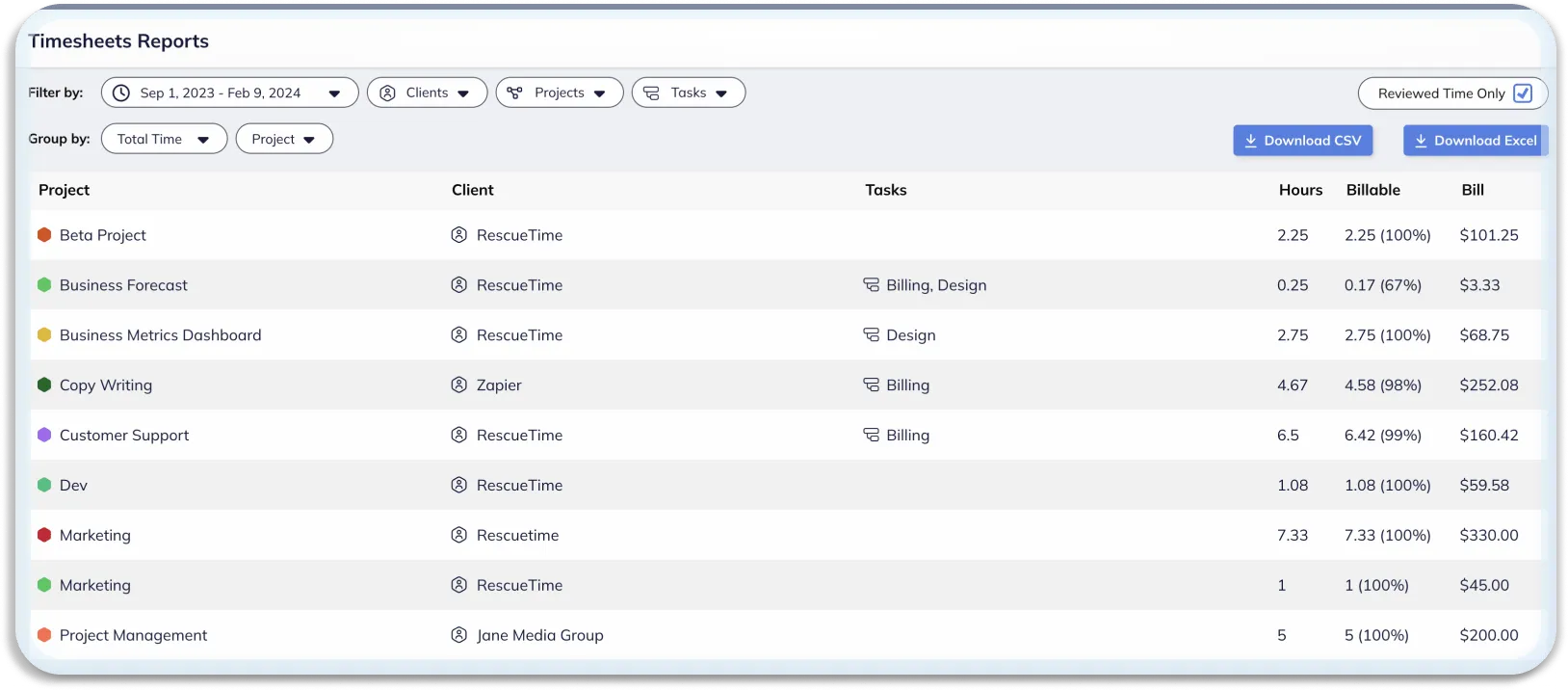The image size is (1568, 690).
Task: Select the Business Forecast project name
Action: click(123, 285)
